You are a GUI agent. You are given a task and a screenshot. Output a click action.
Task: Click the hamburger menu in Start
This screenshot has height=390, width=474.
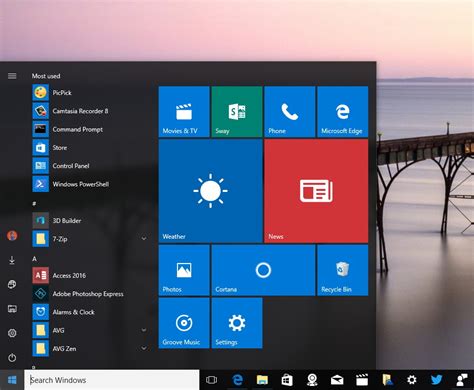[12, 76]
